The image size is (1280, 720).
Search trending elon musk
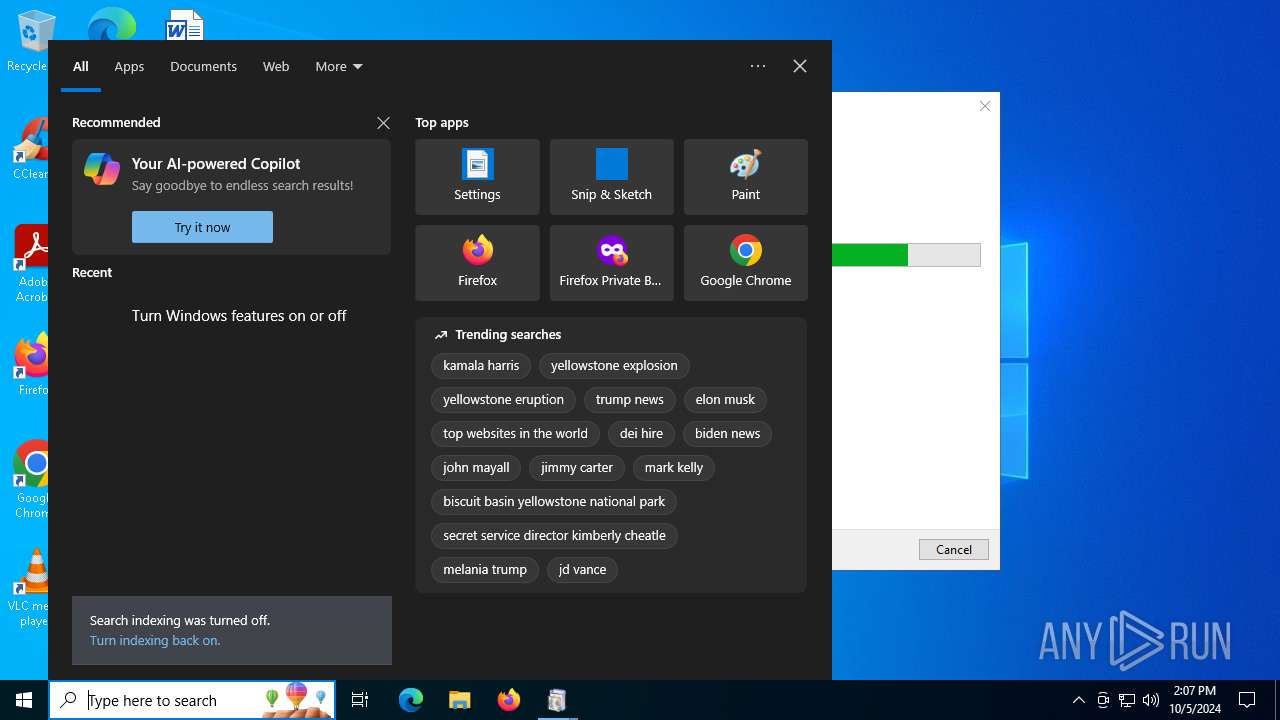[725, 400]
